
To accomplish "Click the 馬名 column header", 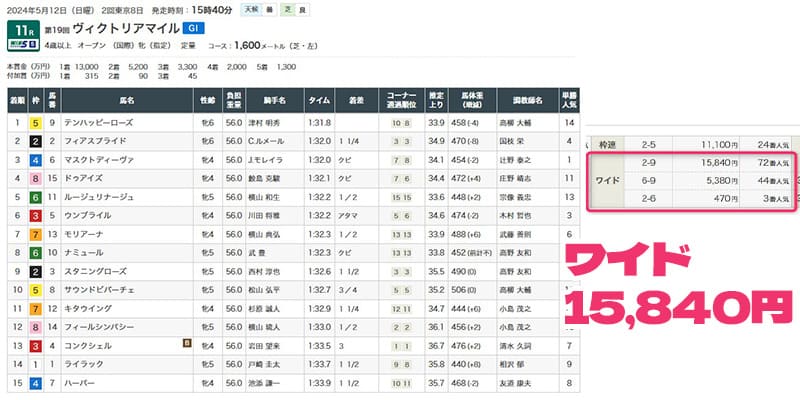I will pyautogui.click(x=127, y=101).
